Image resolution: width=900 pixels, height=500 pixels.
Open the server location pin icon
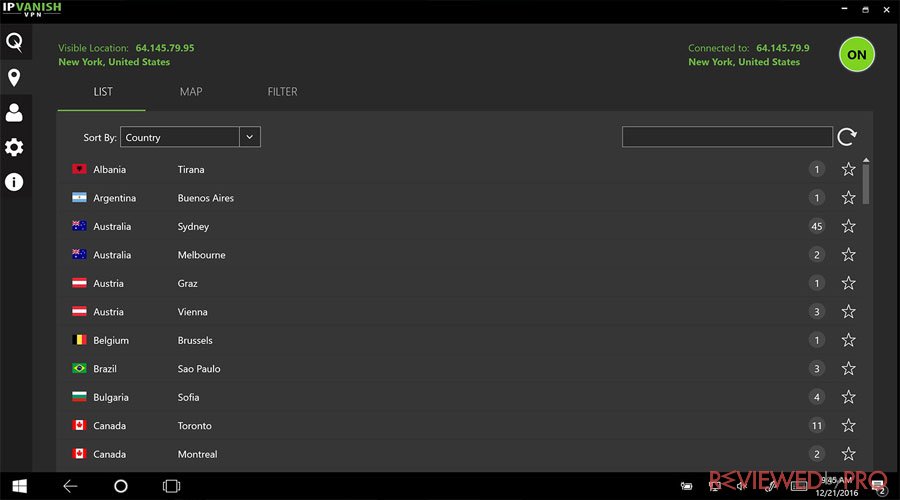pyautogui.click(x=14, y=77)
